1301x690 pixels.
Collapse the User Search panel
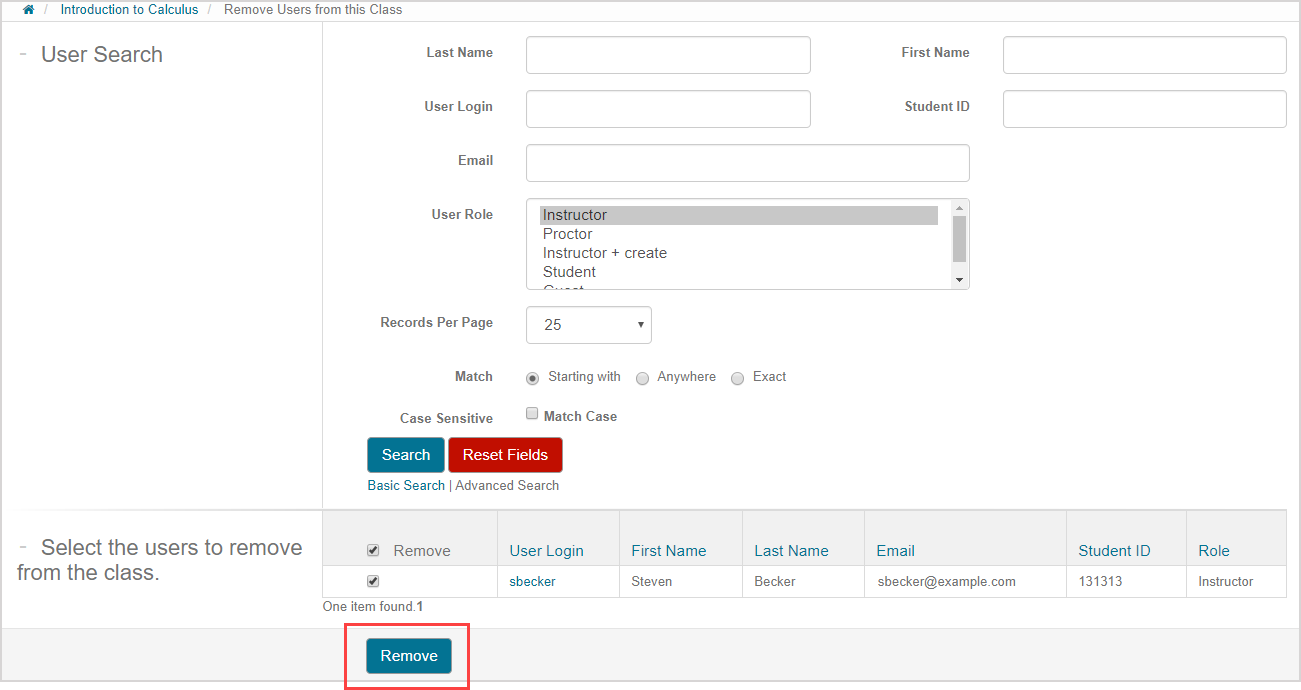pos(24,53)
